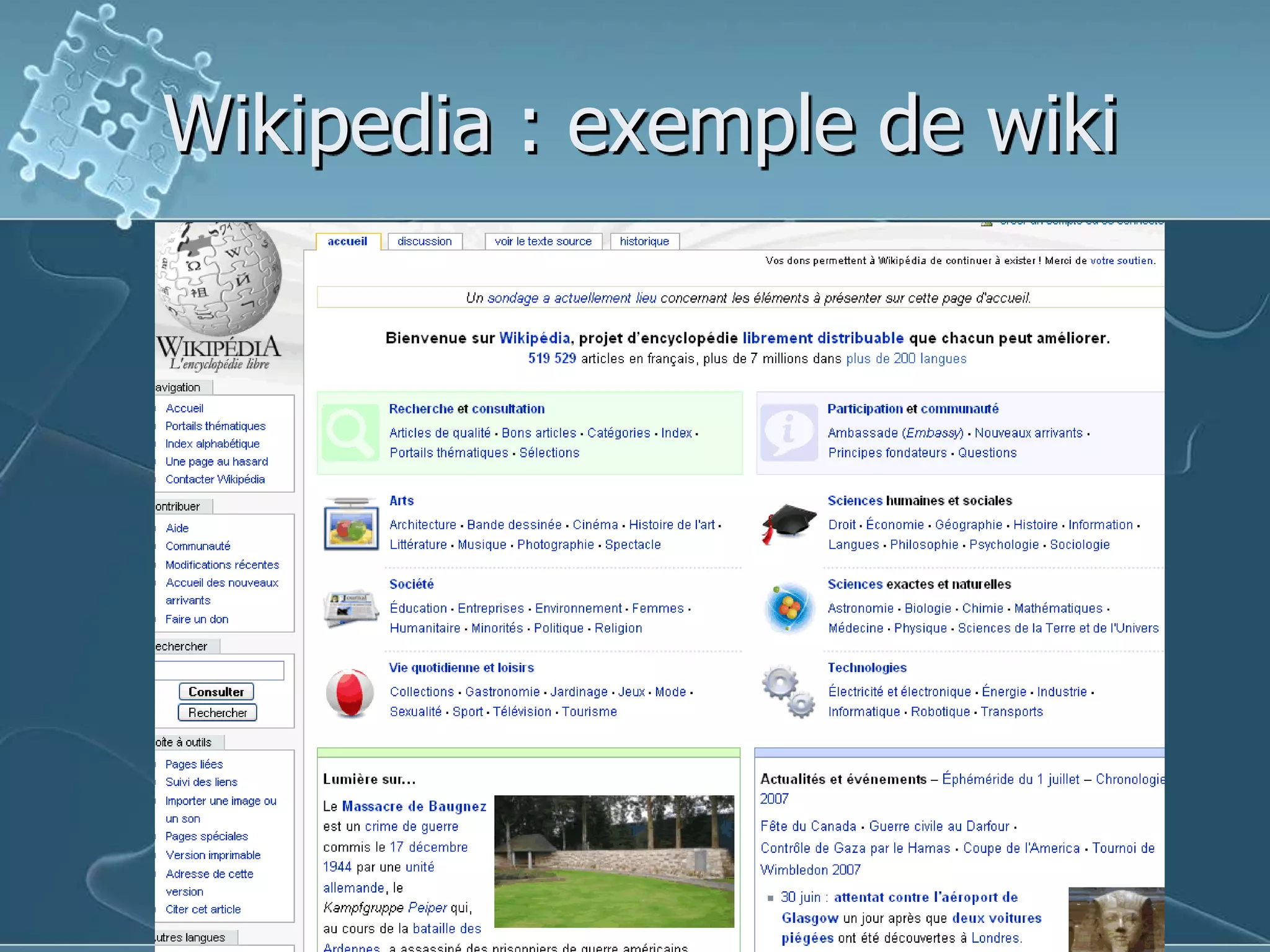Open Guerre civile au Darfour link
This screenshot has height=952, width=1270.
(x=939, y=826)
